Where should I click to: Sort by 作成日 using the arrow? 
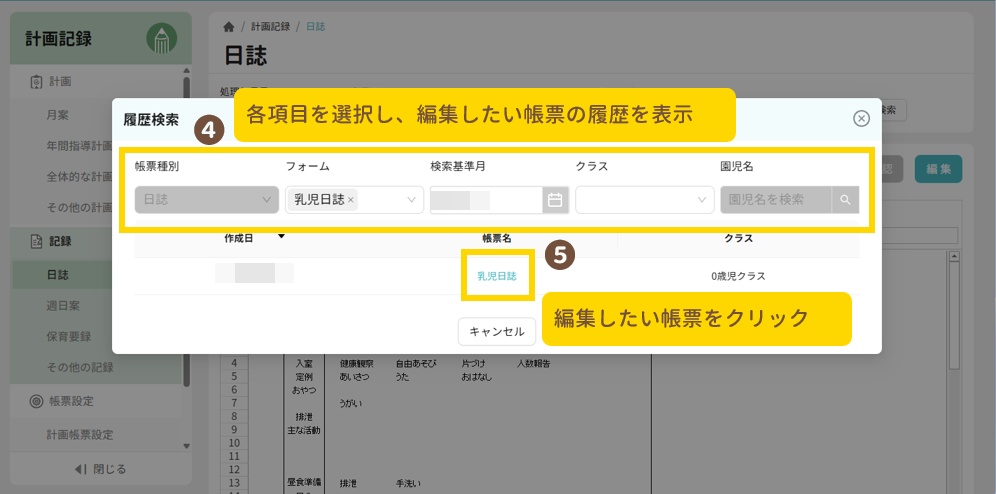pyautogui.click(x=281, y=238)
